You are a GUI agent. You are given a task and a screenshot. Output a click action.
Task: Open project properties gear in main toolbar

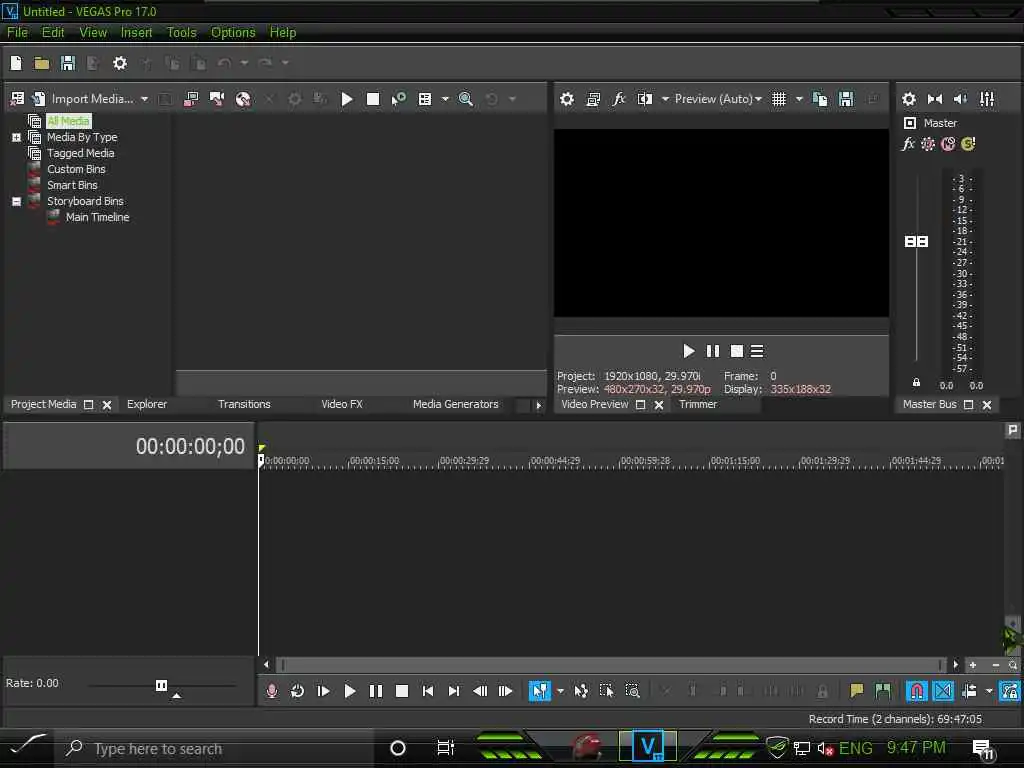click(120, 63)
